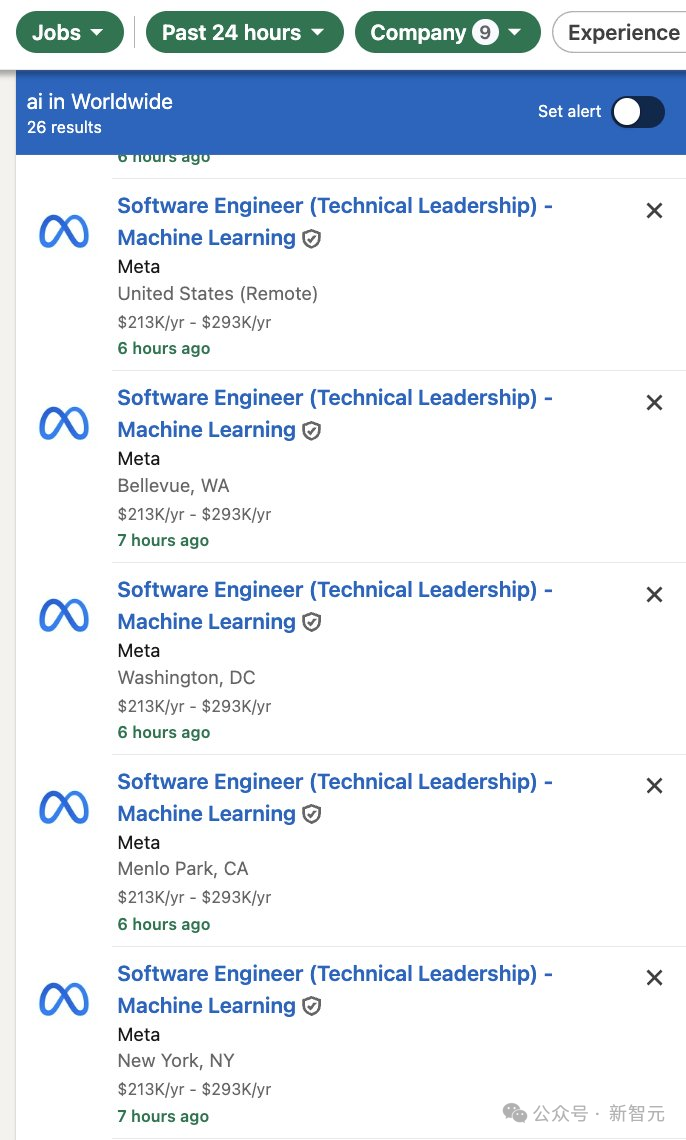Screen dimensions: 686x1140
Task: Open the Experience filter pill
Action: (x=620, y=33)
